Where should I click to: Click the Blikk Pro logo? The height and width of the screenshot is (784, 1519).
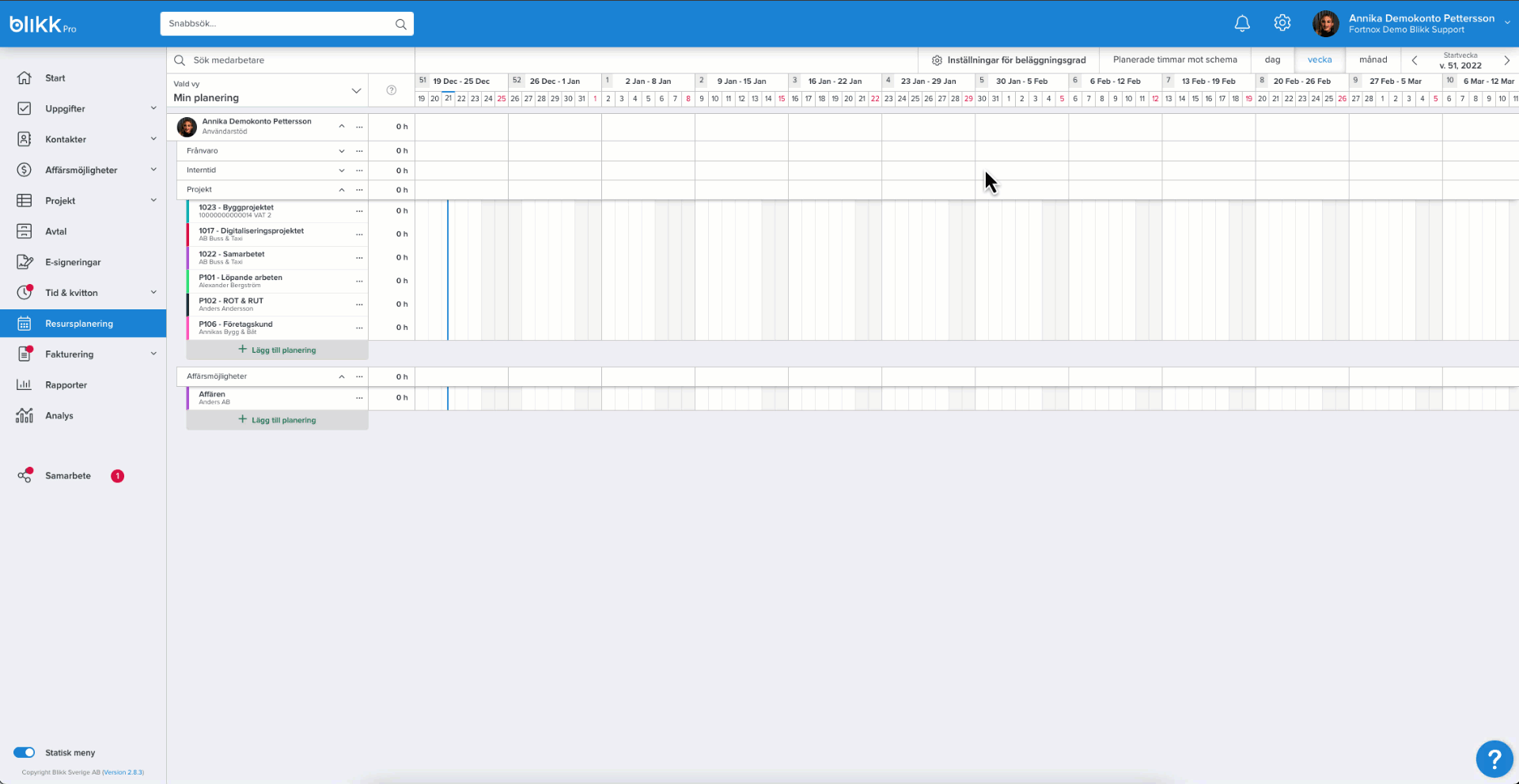pos(43,25)
